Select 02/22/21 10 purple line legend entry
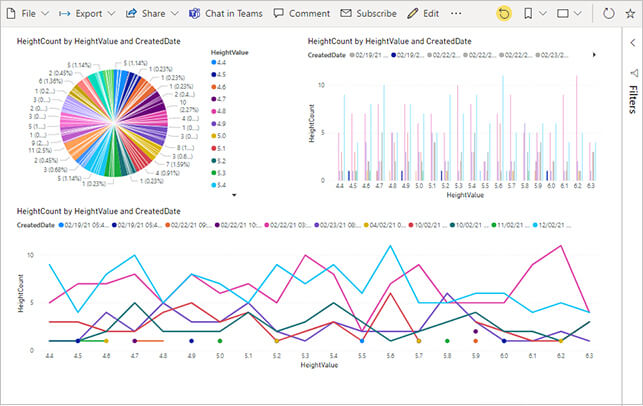 point(238,225)
